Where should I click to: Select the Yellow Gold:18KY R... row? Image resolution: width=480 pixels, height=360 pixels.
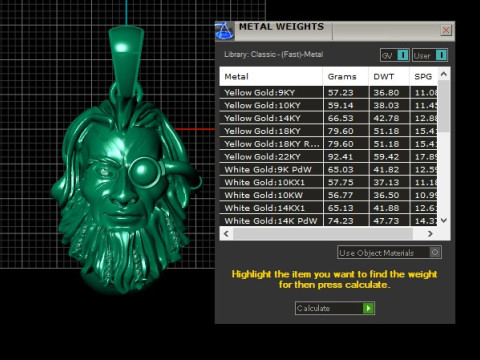pyautogui.click(x=328, y=144)
